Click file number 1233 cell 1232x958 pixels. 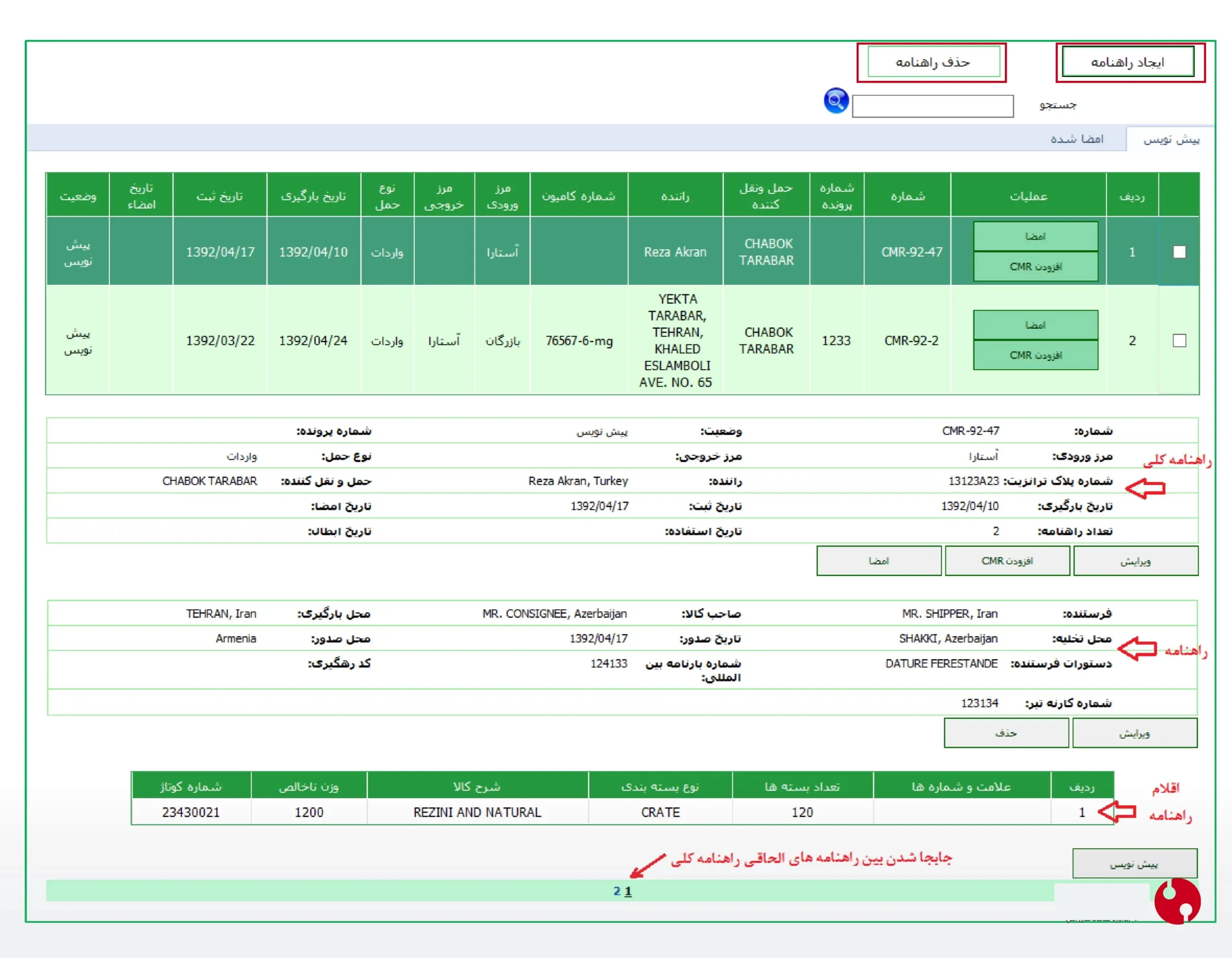(x=836, y=341)
